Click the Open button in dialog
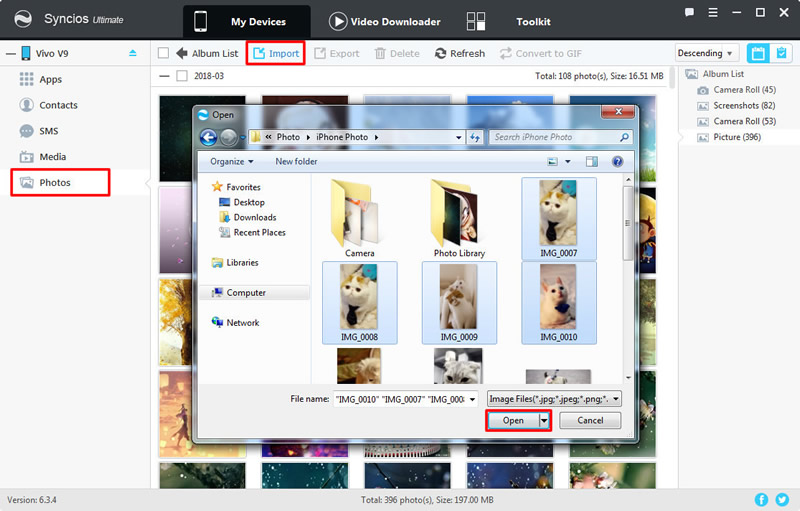800x511 pixels. pyautogui.click(x=513, y=421)
